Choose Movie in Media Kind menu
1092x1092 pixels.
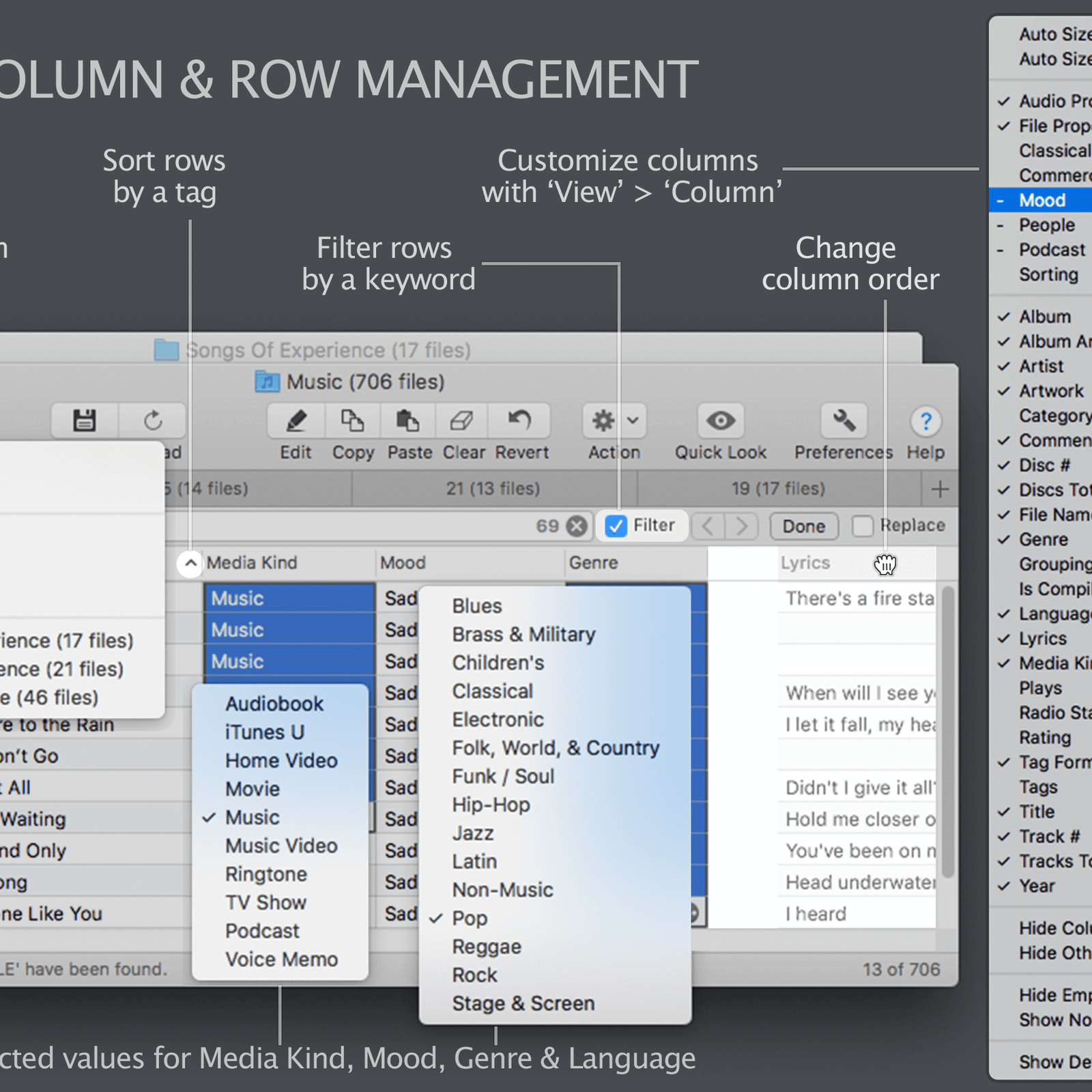pos(280,789)
